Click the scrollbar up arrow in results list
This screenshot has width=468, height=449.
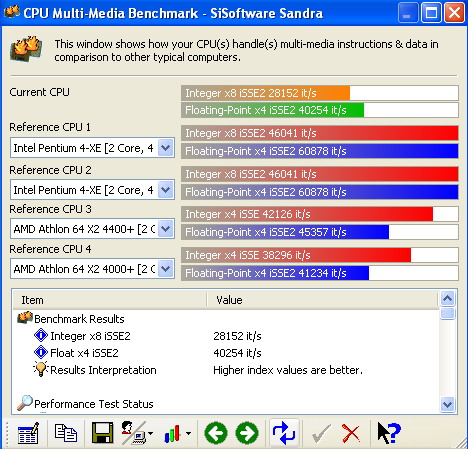(x=447, y=298)
